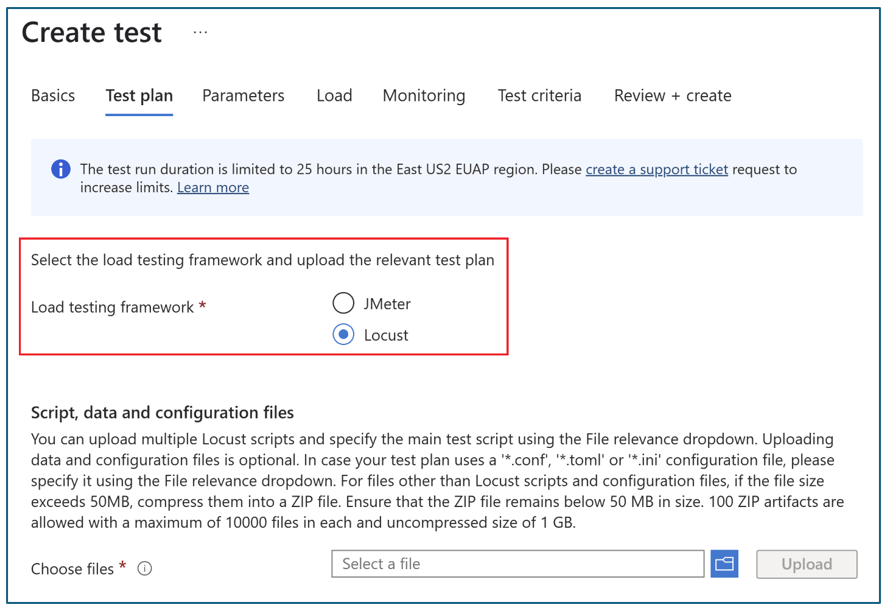The image size is (886, 609).
Task: Click the Upload button
Action: tap(807, 564)
